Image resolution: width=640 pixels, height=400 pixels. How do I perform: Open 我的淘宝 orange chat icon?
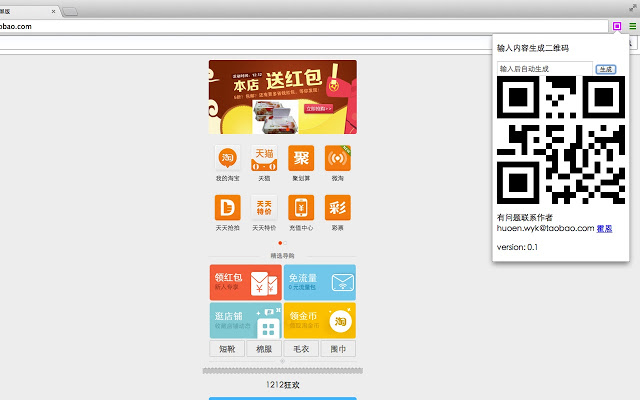(227, 158)
